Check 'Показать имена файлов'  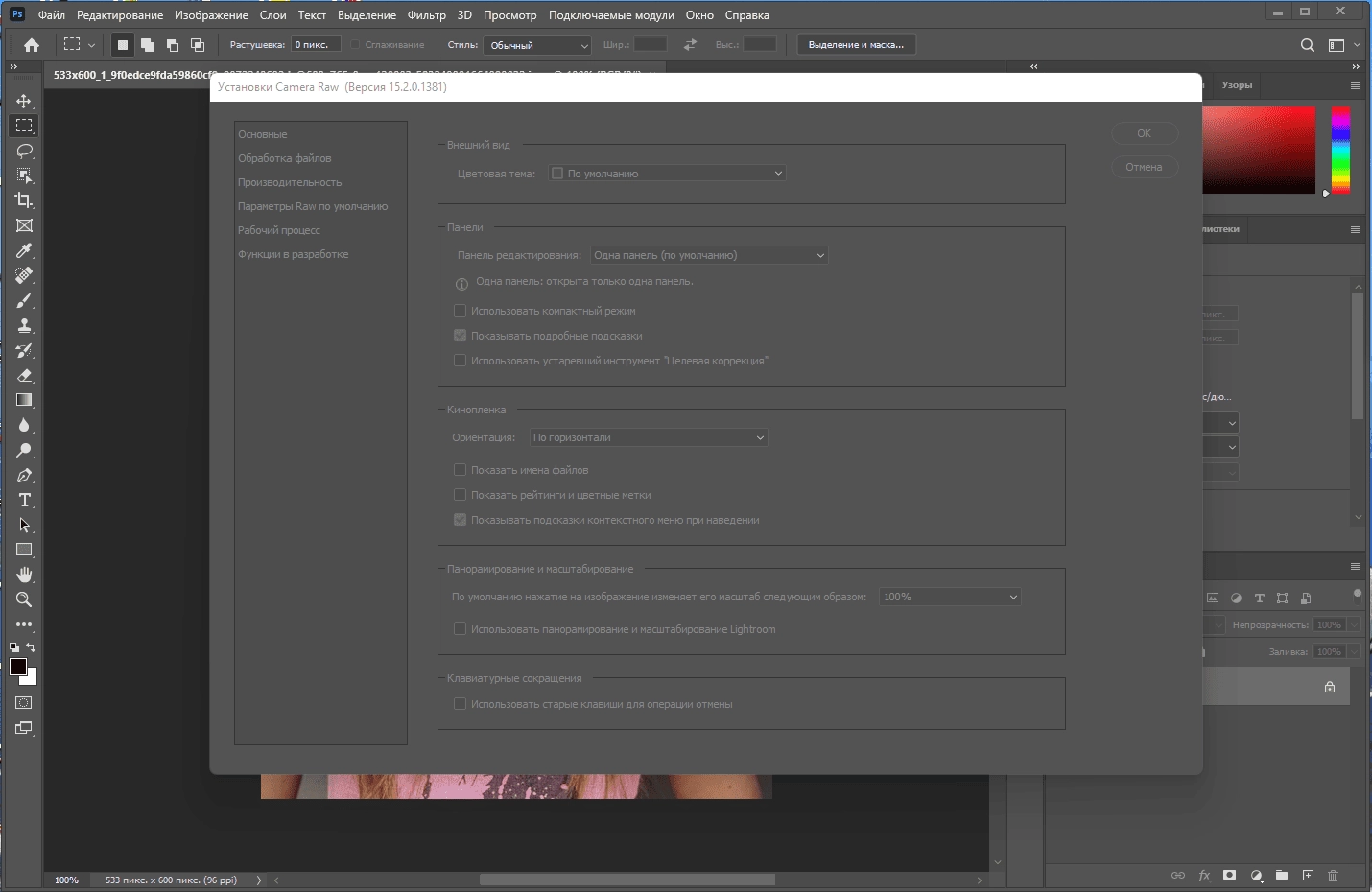tap(460, 470)
